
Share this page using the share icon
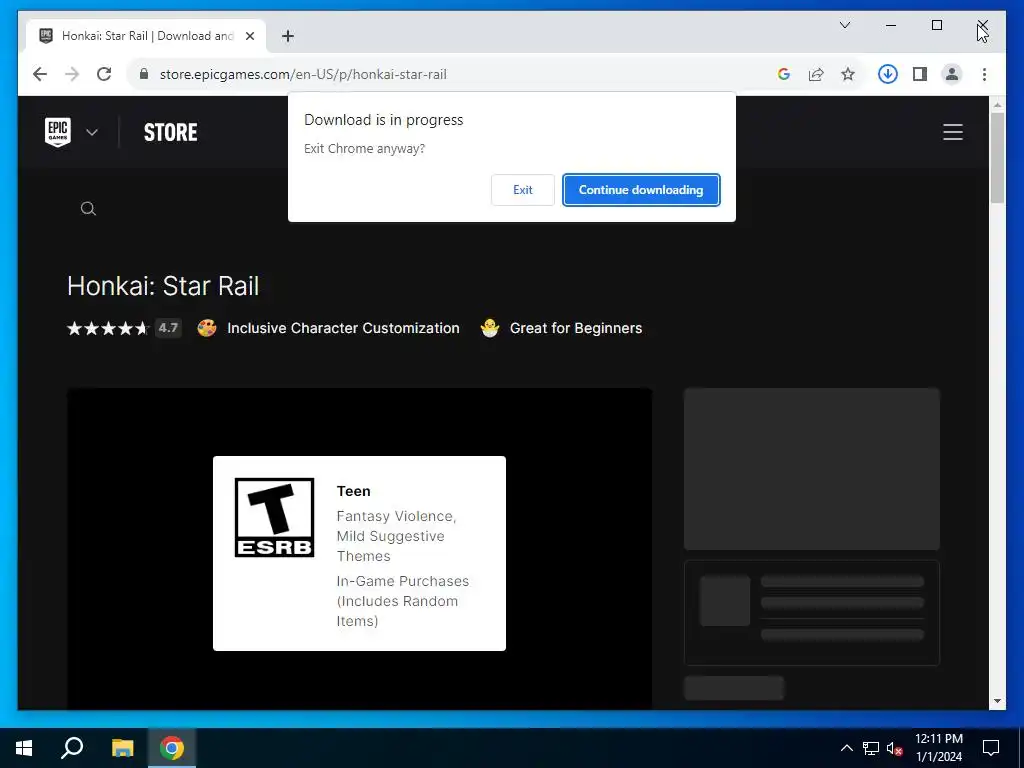(816, 74)
